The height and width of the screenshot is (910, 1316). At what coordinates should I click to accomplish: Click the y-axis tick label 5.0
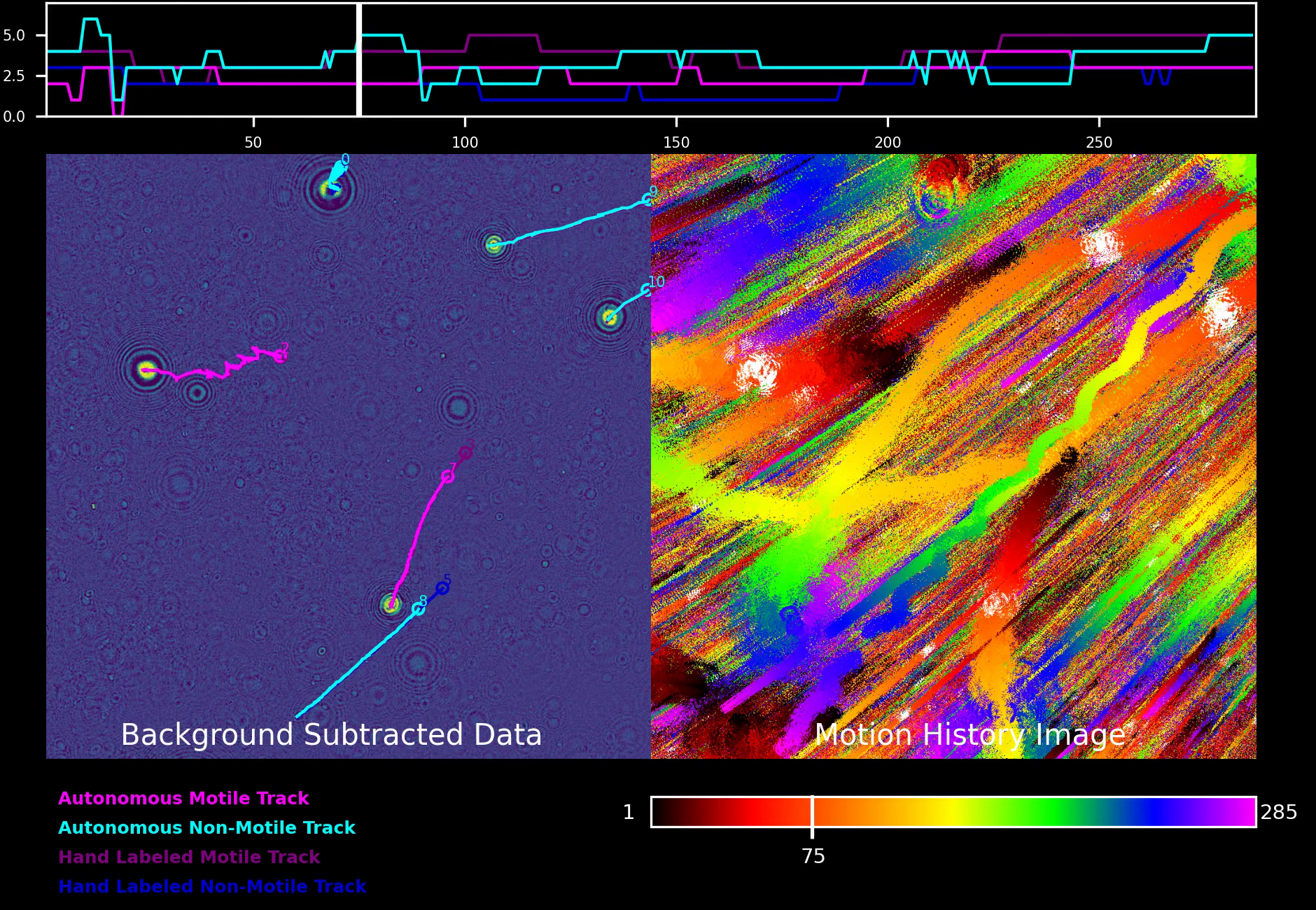point(14,35)
